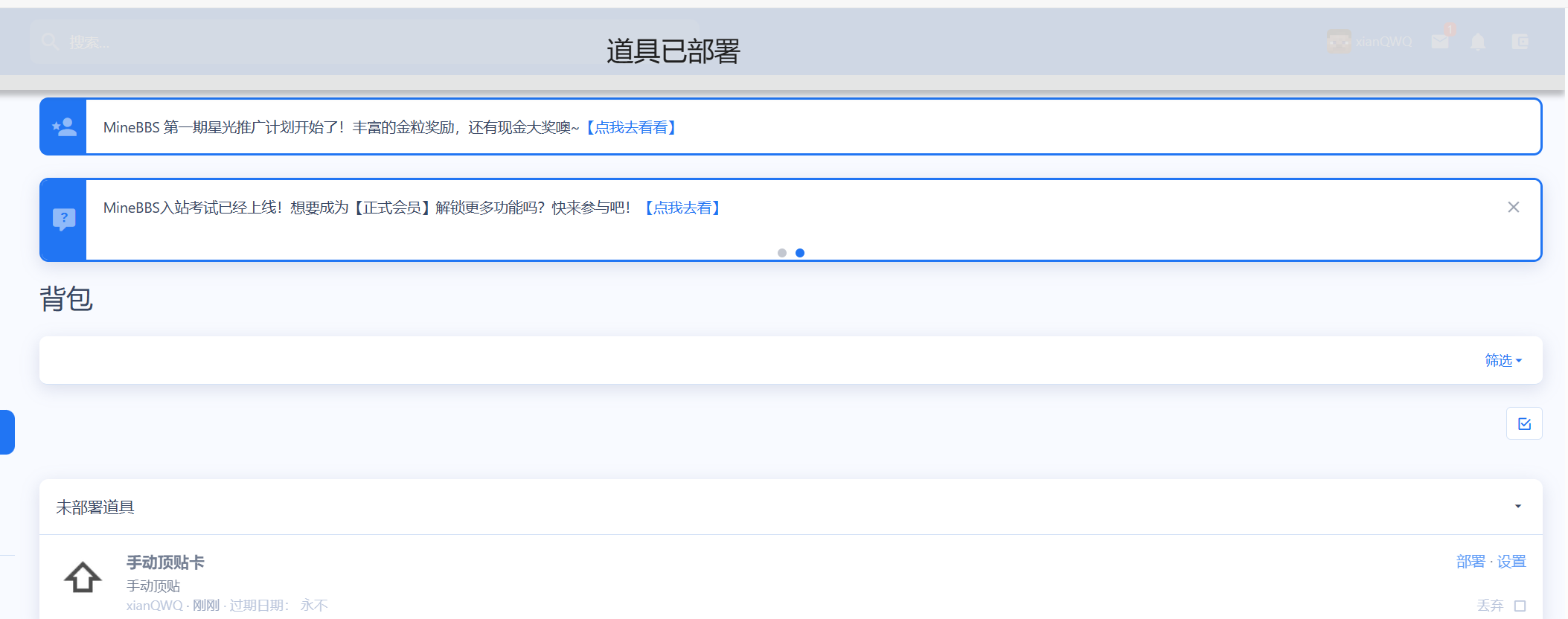Open the messages envelope icon

1440,42
